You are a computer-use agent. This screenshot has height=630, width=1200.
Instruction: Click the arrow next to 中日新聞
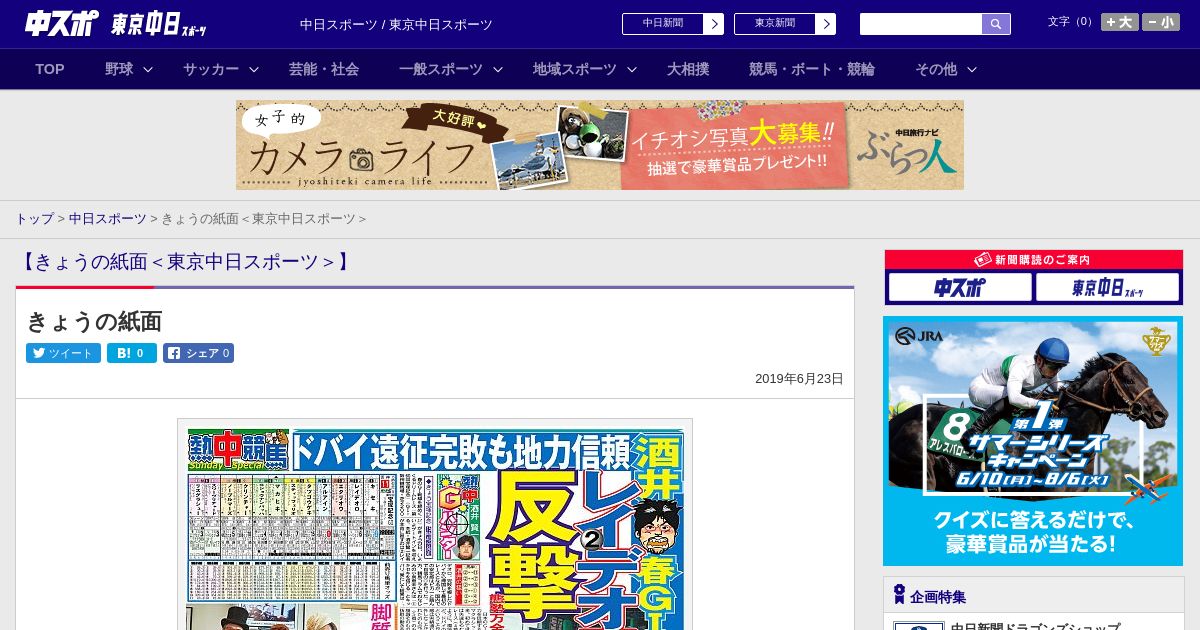(x=714, y=24)
